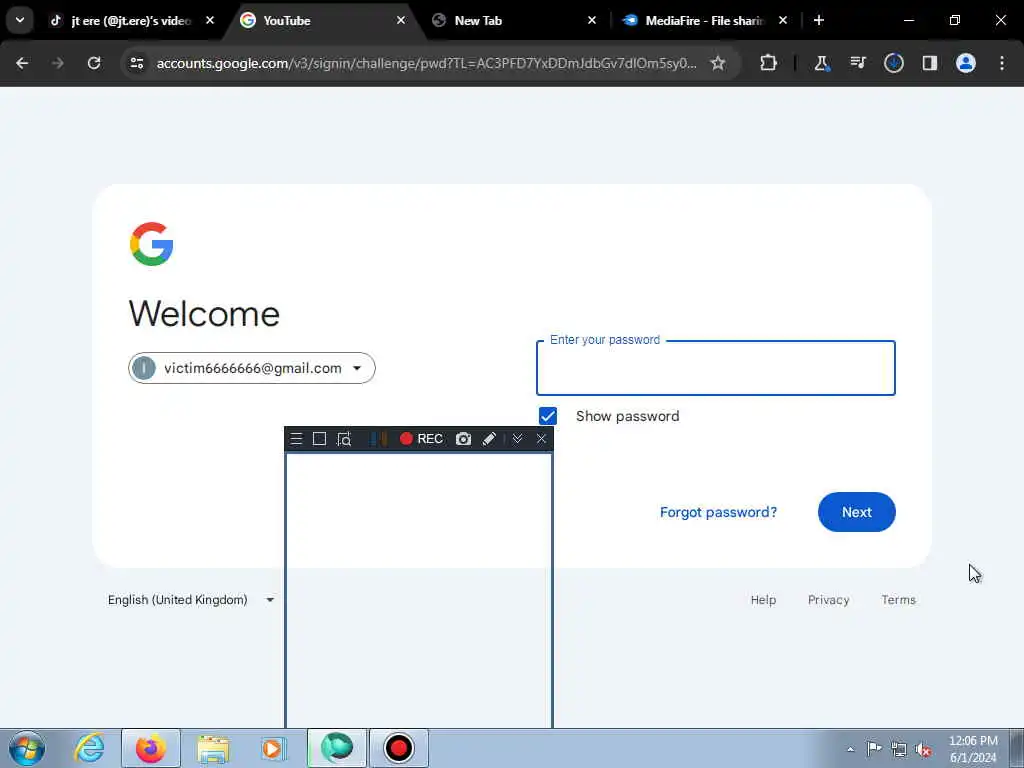Open the network tray icon
1024x768 pixels.
899,750
